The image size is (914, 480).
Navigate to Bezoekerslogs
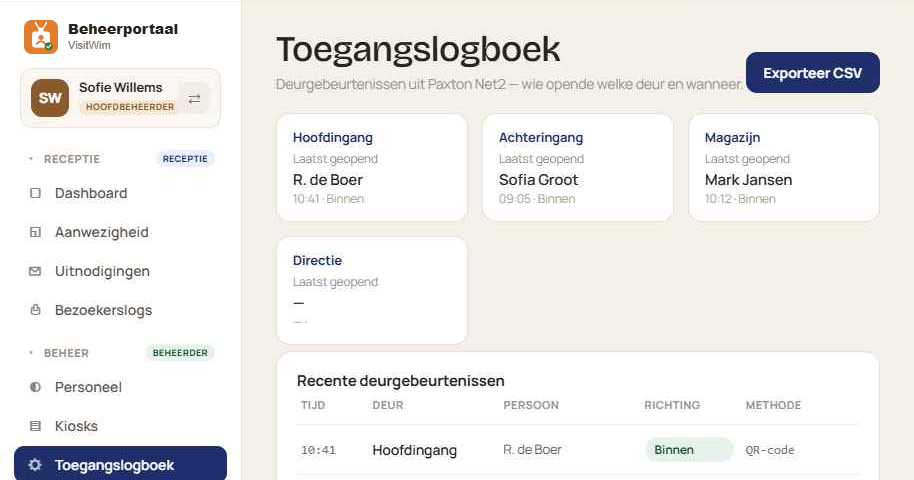click(x=120, y=310)
